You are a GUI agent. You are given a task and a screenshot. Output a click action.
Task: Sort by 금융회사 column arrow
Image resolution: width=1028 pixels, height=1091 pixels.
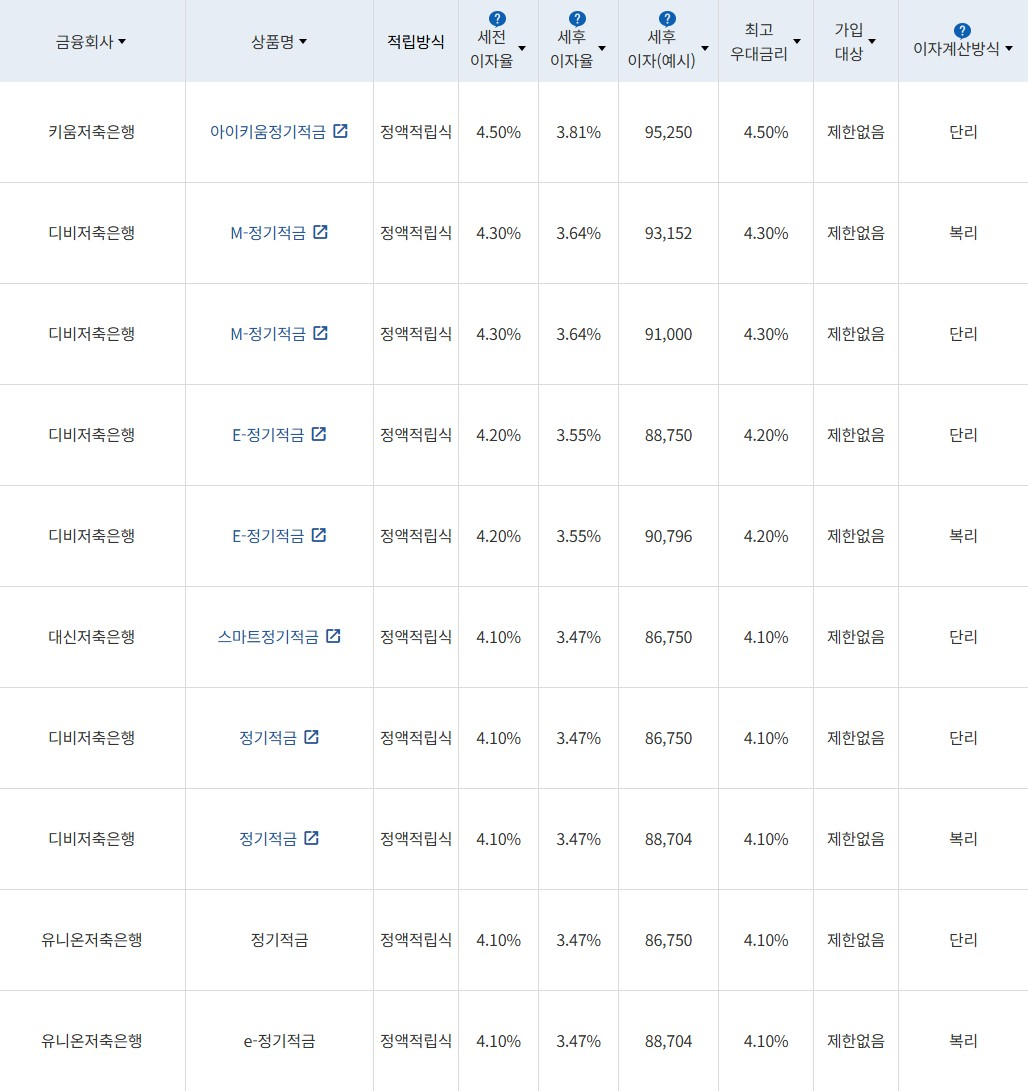(122, 42)
